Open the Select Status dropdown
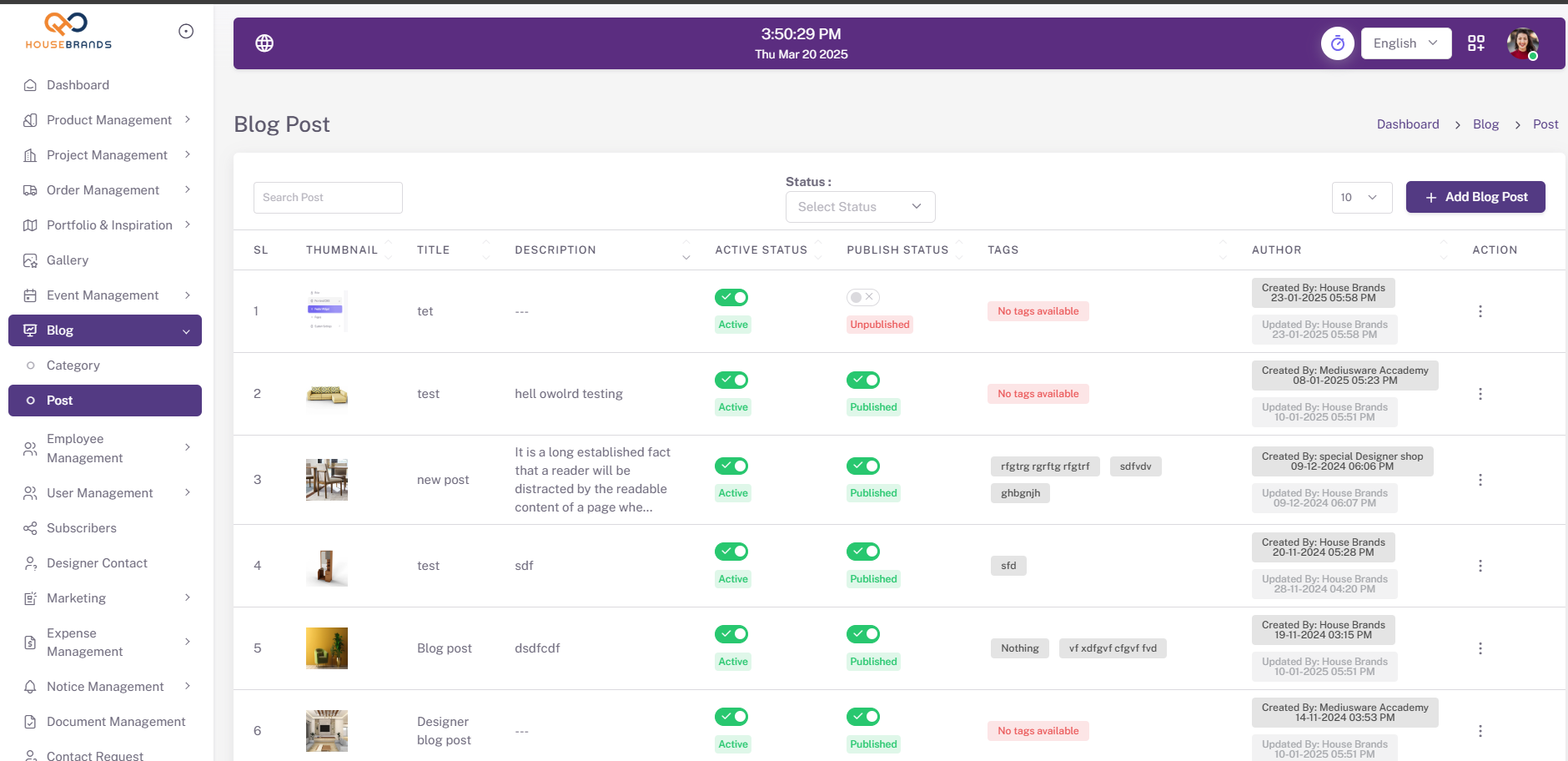The image size is (1568, 761). [x=860, y=207]
